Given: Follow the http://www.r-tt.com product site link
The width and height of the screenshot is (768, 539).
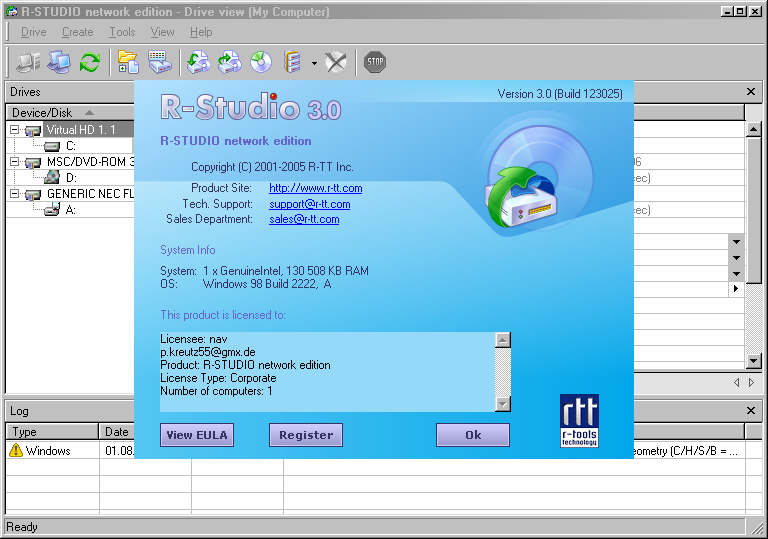Looking at the screenshot, I should point(315,188).
